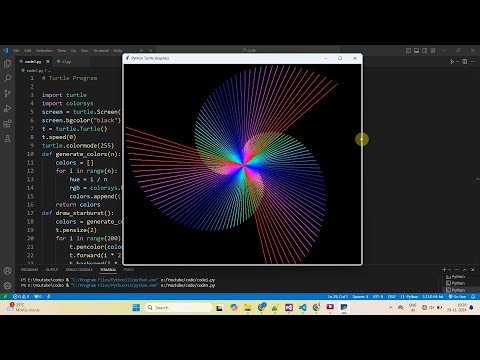Open the Accounts icon in activity bar
This screenshot has width=480, height=360.
pos(7,271)
